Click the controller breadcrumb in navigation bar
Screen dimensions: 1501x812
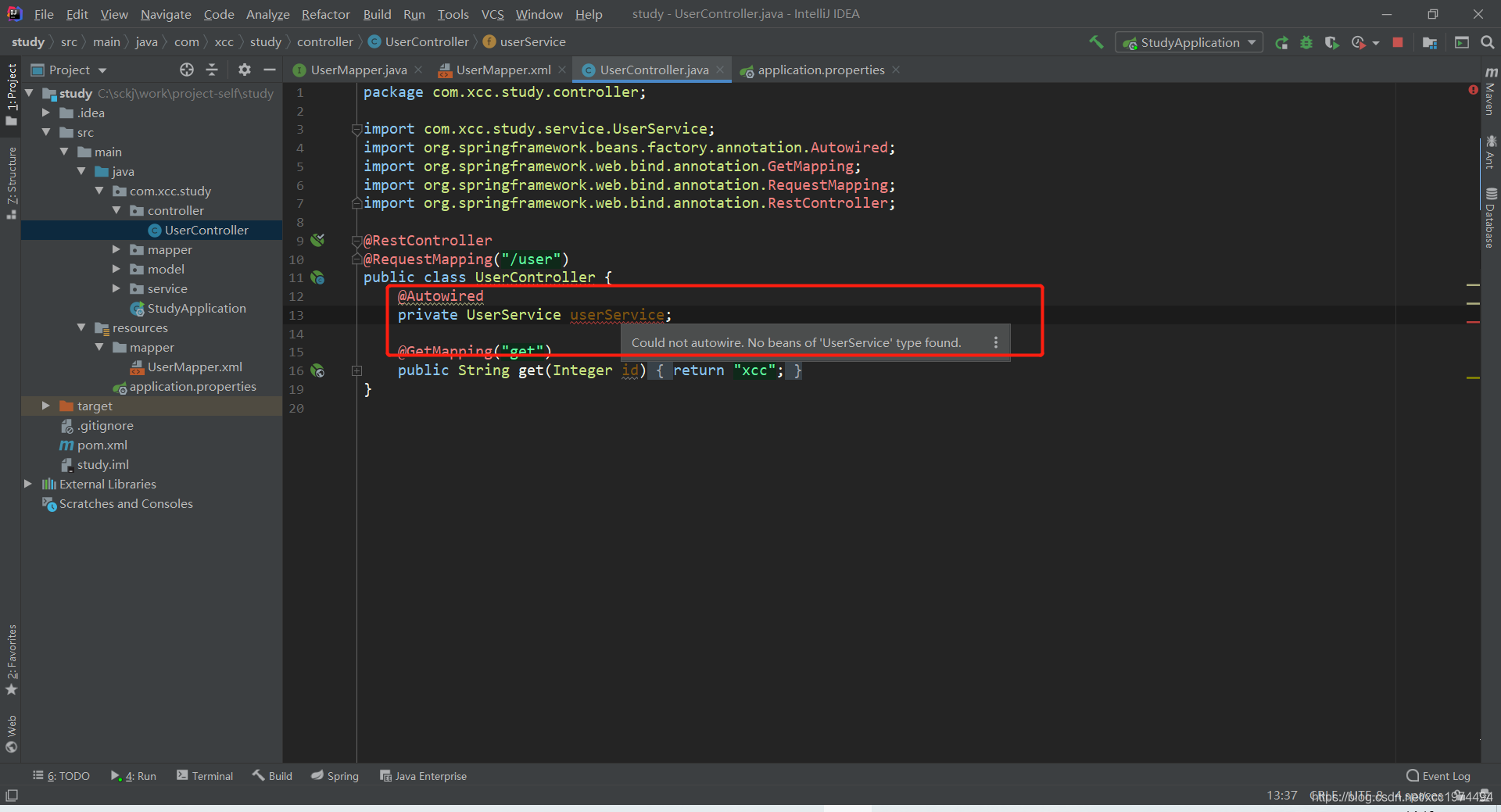pyautogui.click(x=324, y=42)
